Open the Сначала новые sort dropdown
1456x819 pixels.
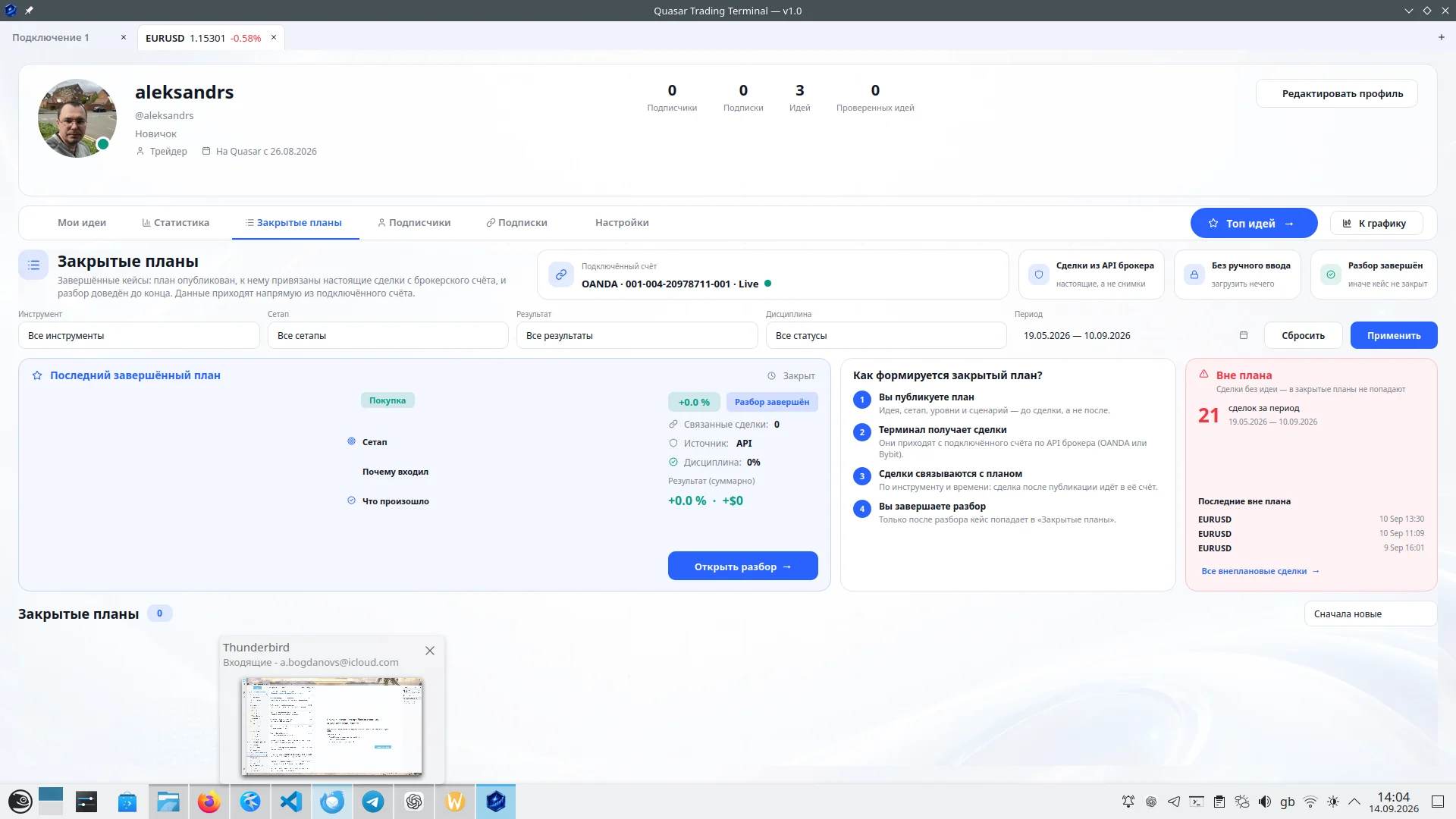[1370, 614]
